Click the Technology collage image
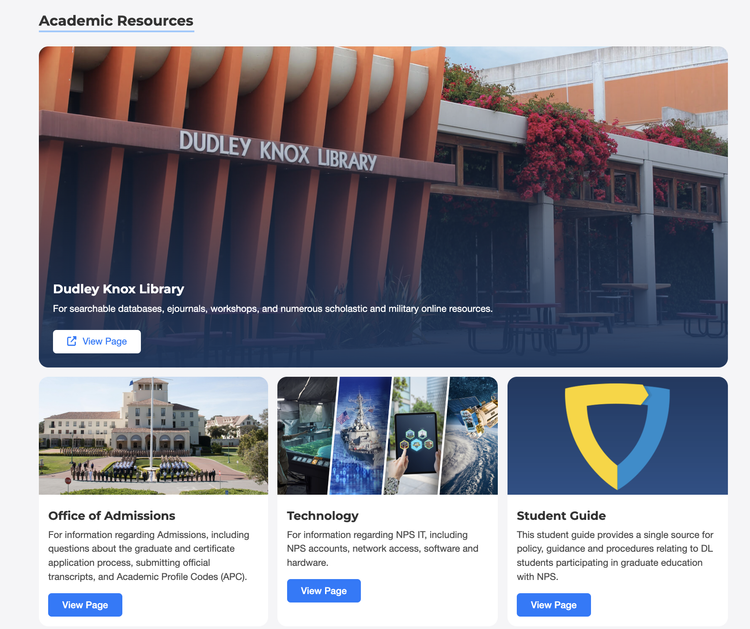 click(387, 436)
